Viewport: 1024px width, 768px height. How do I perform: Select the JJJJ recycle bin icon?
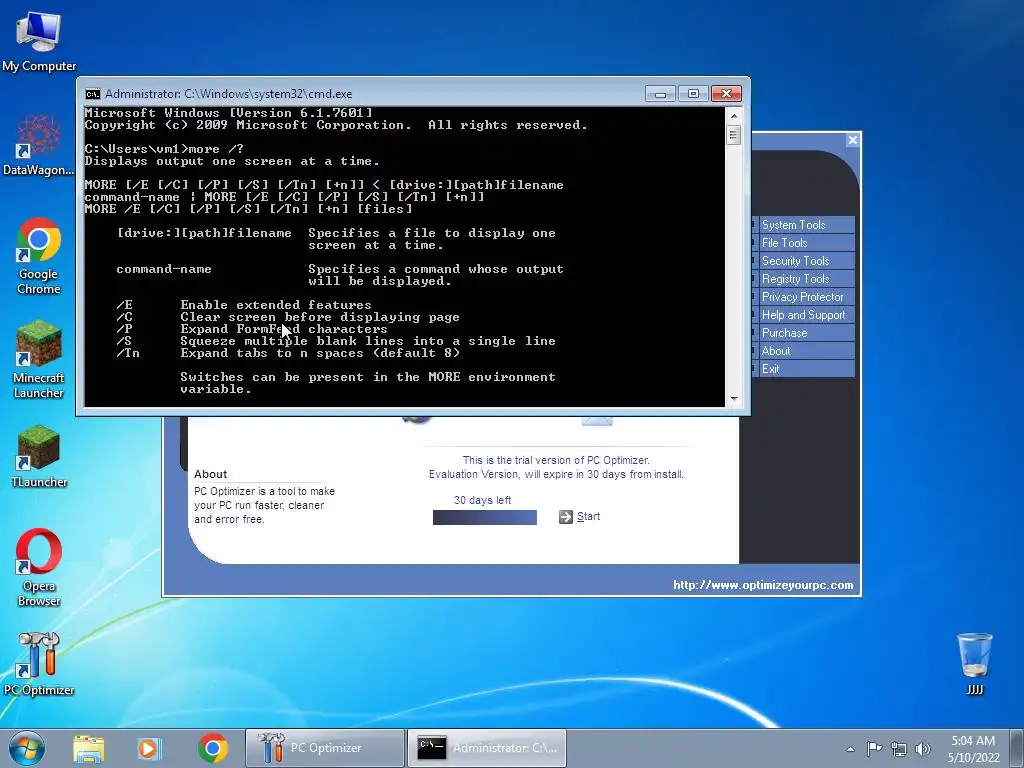(x=974, y=663)
